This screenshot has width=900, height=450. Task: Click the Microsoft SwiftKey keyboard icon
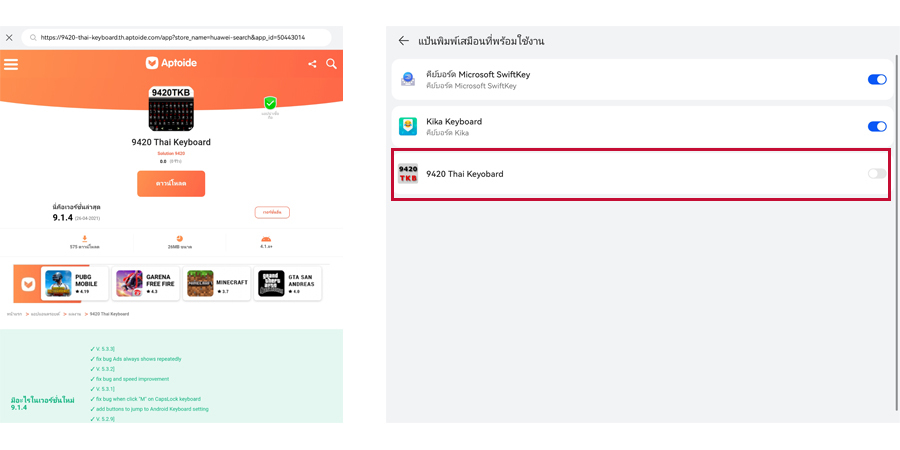(x=408, y=79)
